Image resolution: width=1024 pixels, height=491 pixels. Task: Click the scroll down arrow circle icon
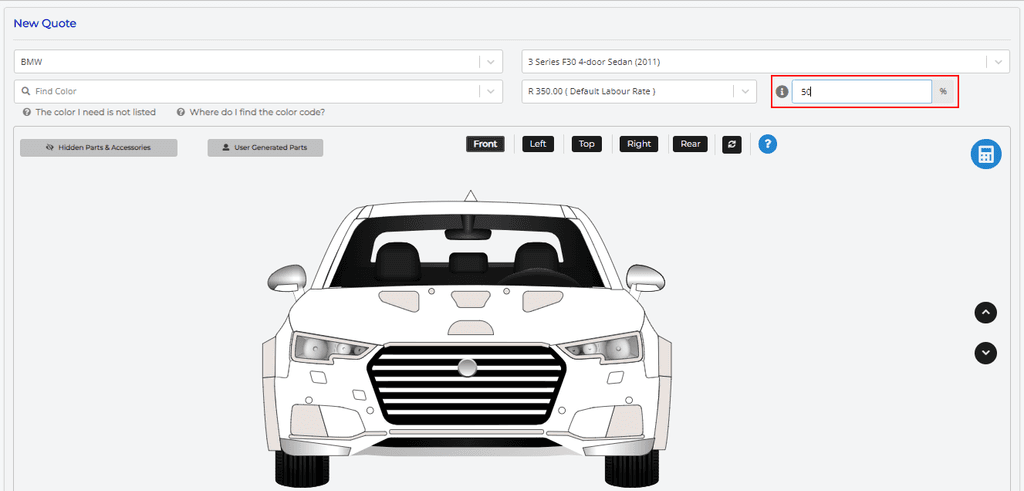click(x=986, y=352)
